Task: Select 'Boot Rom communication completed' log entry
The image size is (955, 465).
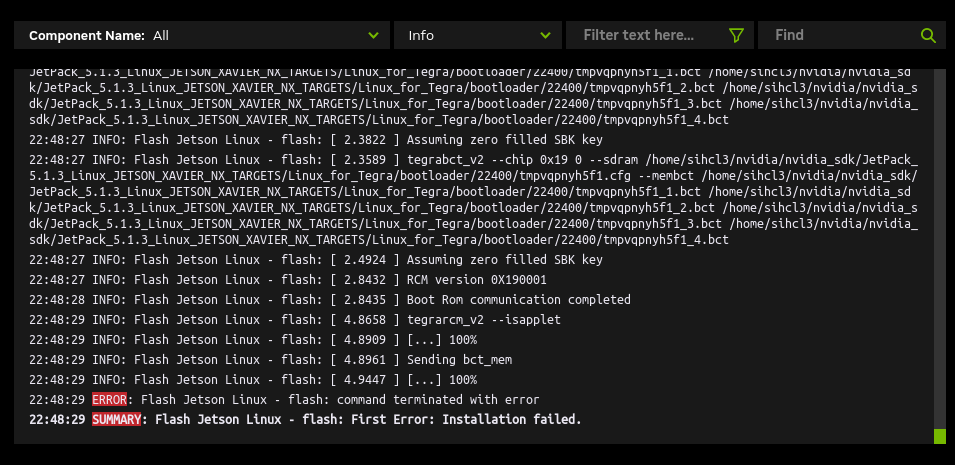Action: click(x=330, y=300)
